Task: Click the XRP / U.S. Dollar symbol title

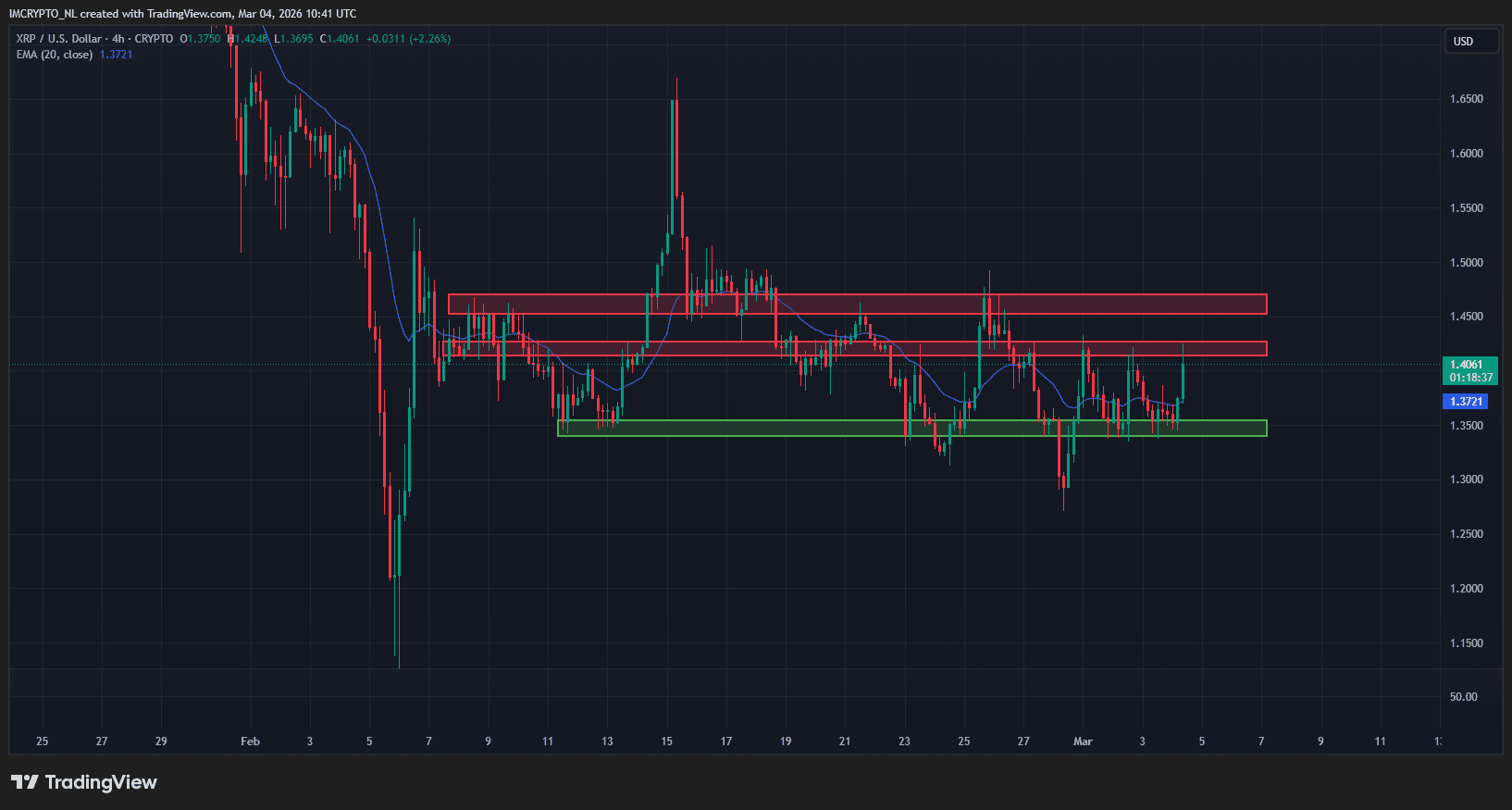Action: (x=59, y=39)
